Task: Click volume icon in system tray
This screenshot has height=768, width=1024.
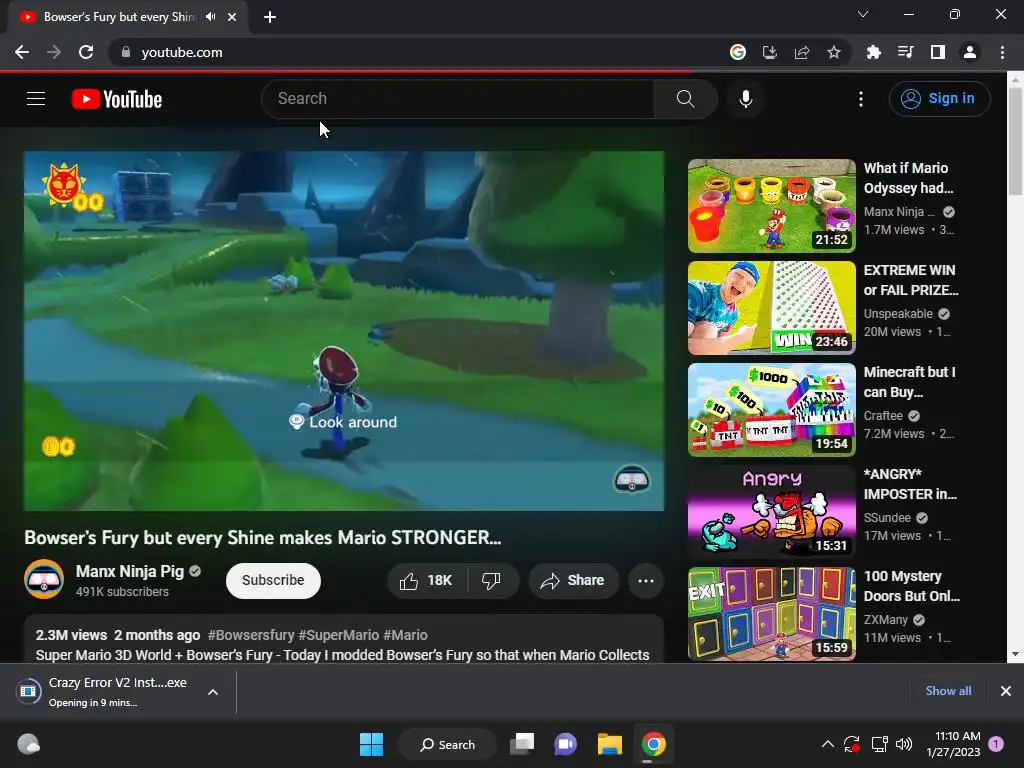Action: coord(904,744)
